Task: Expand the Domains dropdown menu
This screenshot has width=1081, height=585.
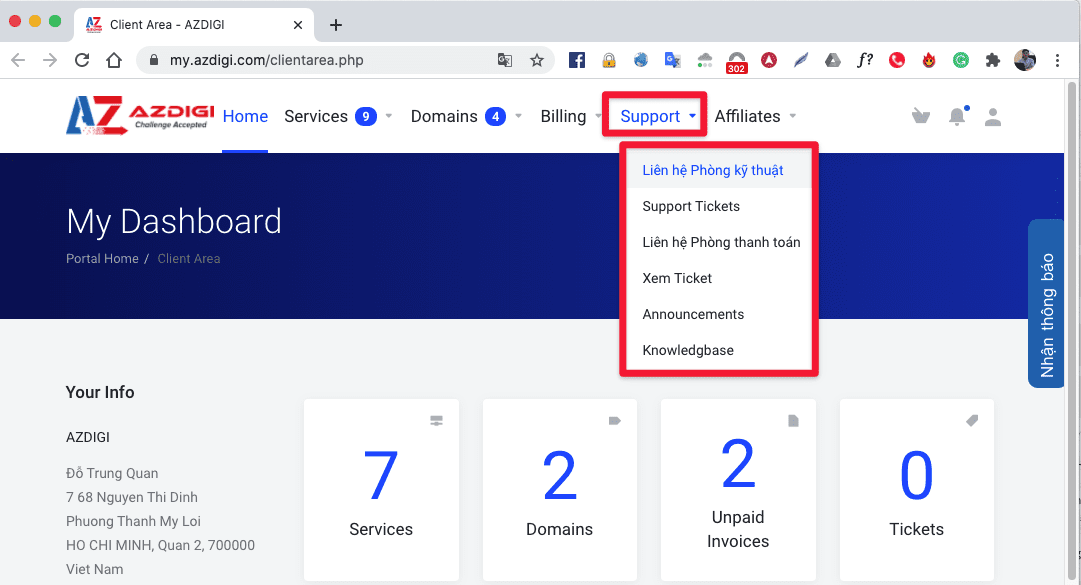Action: click(x=466, y=116)
